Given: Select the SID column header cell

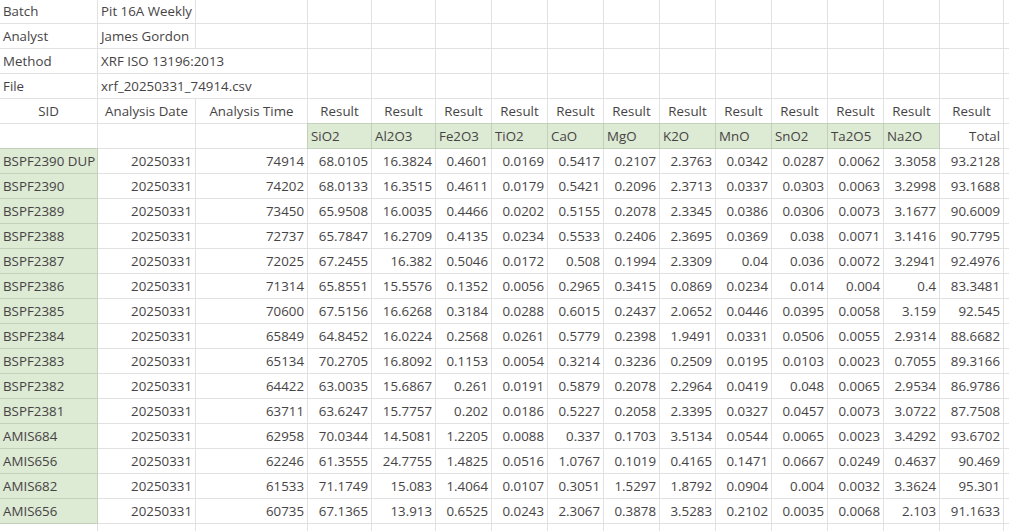Looking at the screenshot, I should [x=48, y=112].
